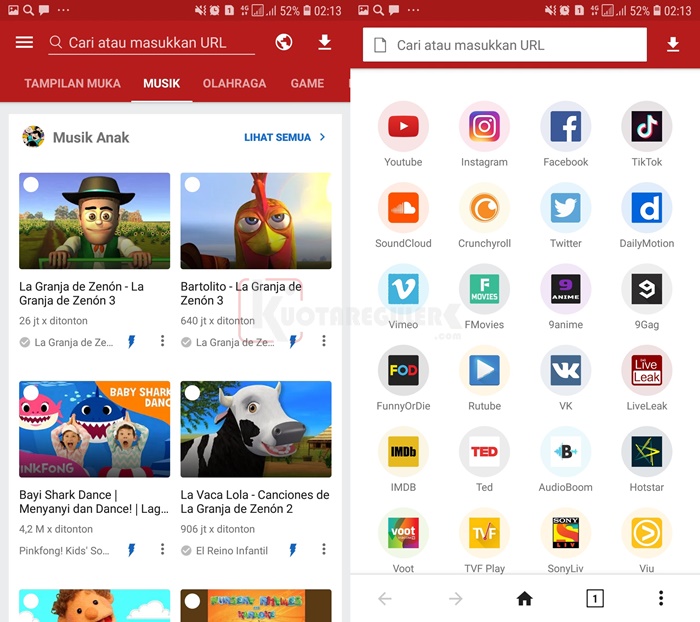The height and width of the screenshot is (622, 700).
Task: Open three-dot menu for La Vaca Lola
Action: click(x=324, y=550)
